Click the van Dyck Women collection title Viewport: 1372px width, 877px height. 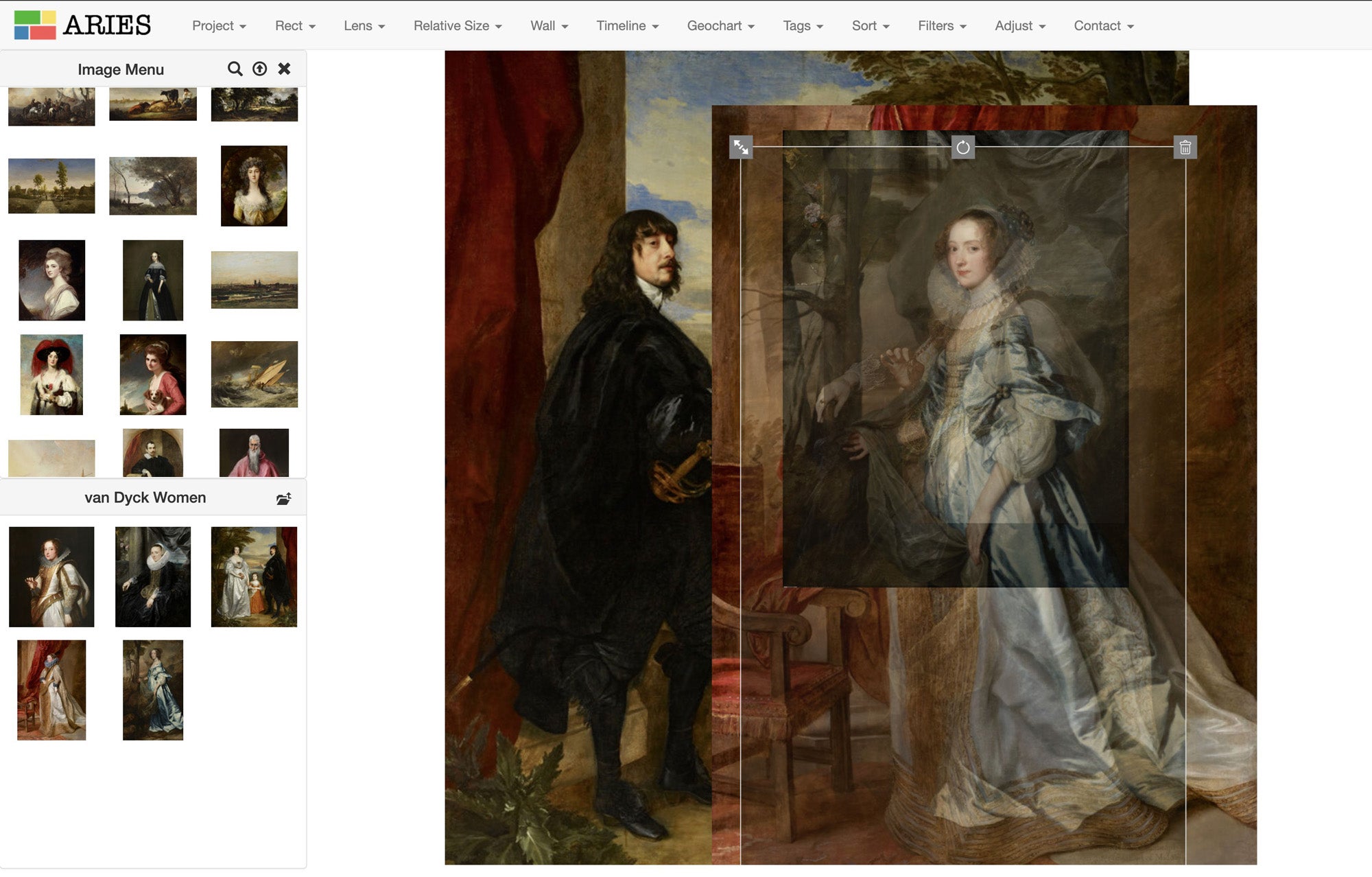point(145,498)
